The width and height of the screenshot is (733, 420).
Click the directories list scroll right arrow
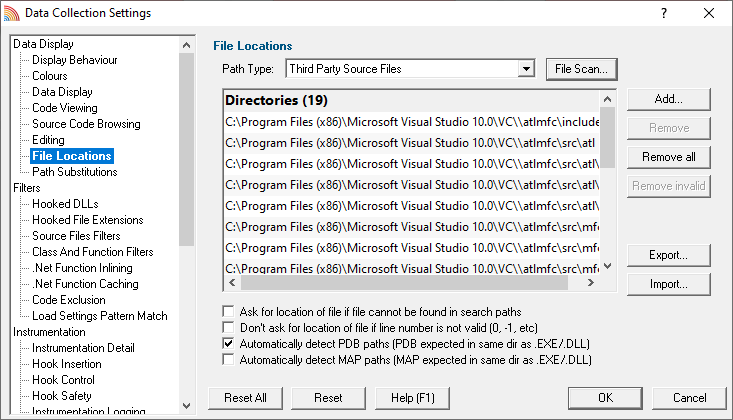coord(591,282)
